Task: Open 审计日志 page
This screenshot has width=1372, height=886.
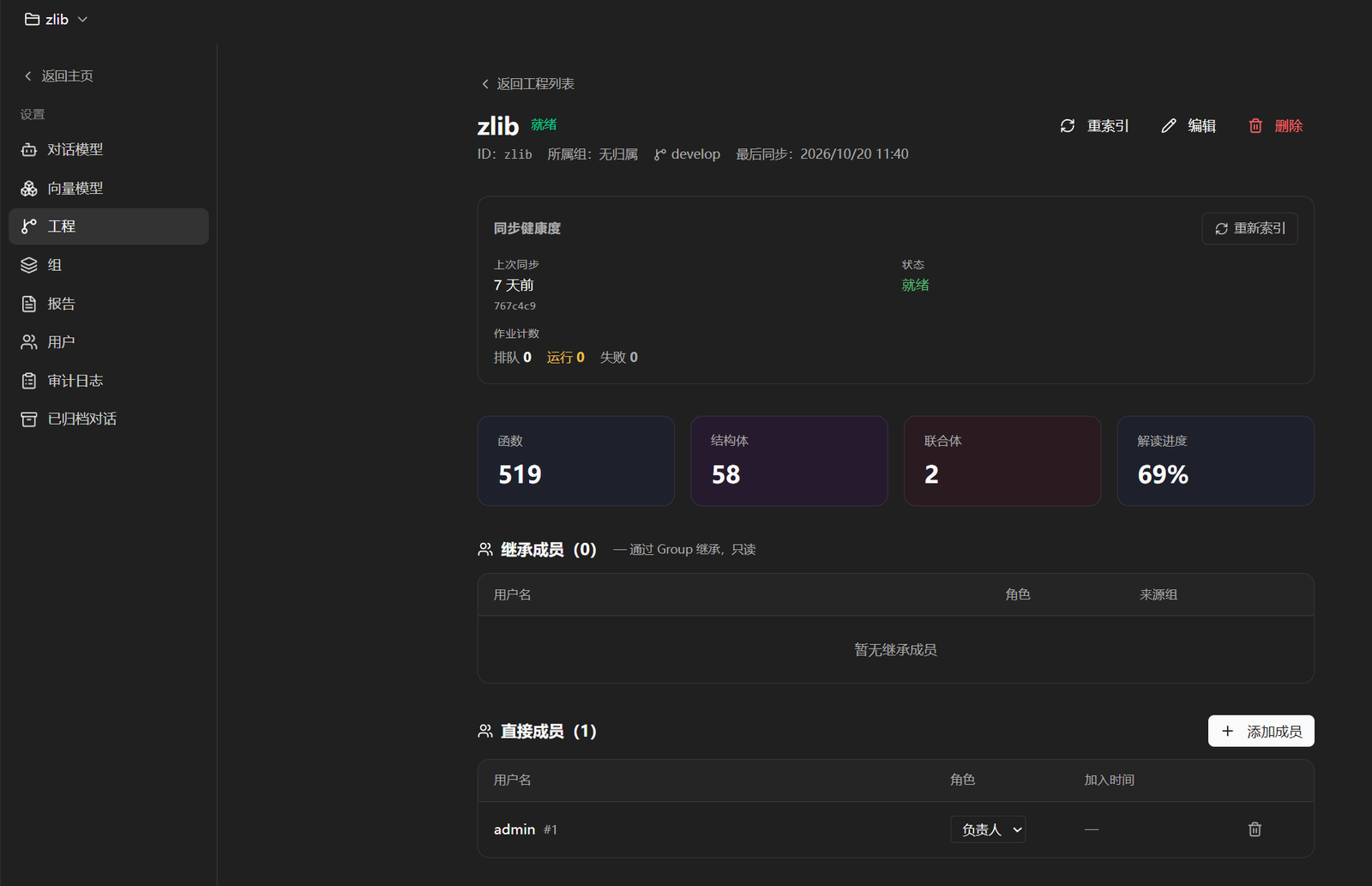Action: tap(108, 381)
